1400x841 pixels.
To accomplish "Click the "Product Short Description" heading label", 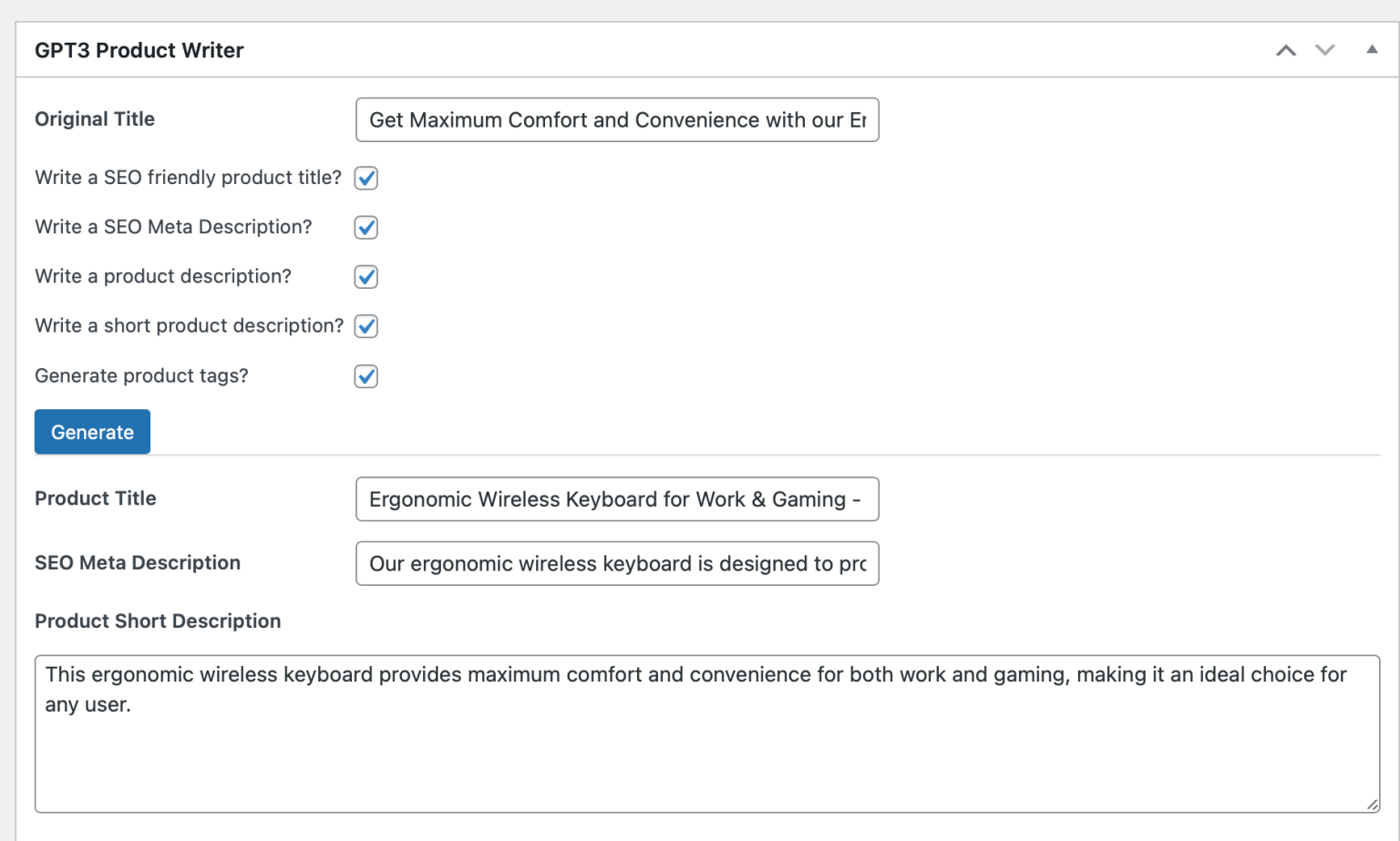I will coord(158,621).
